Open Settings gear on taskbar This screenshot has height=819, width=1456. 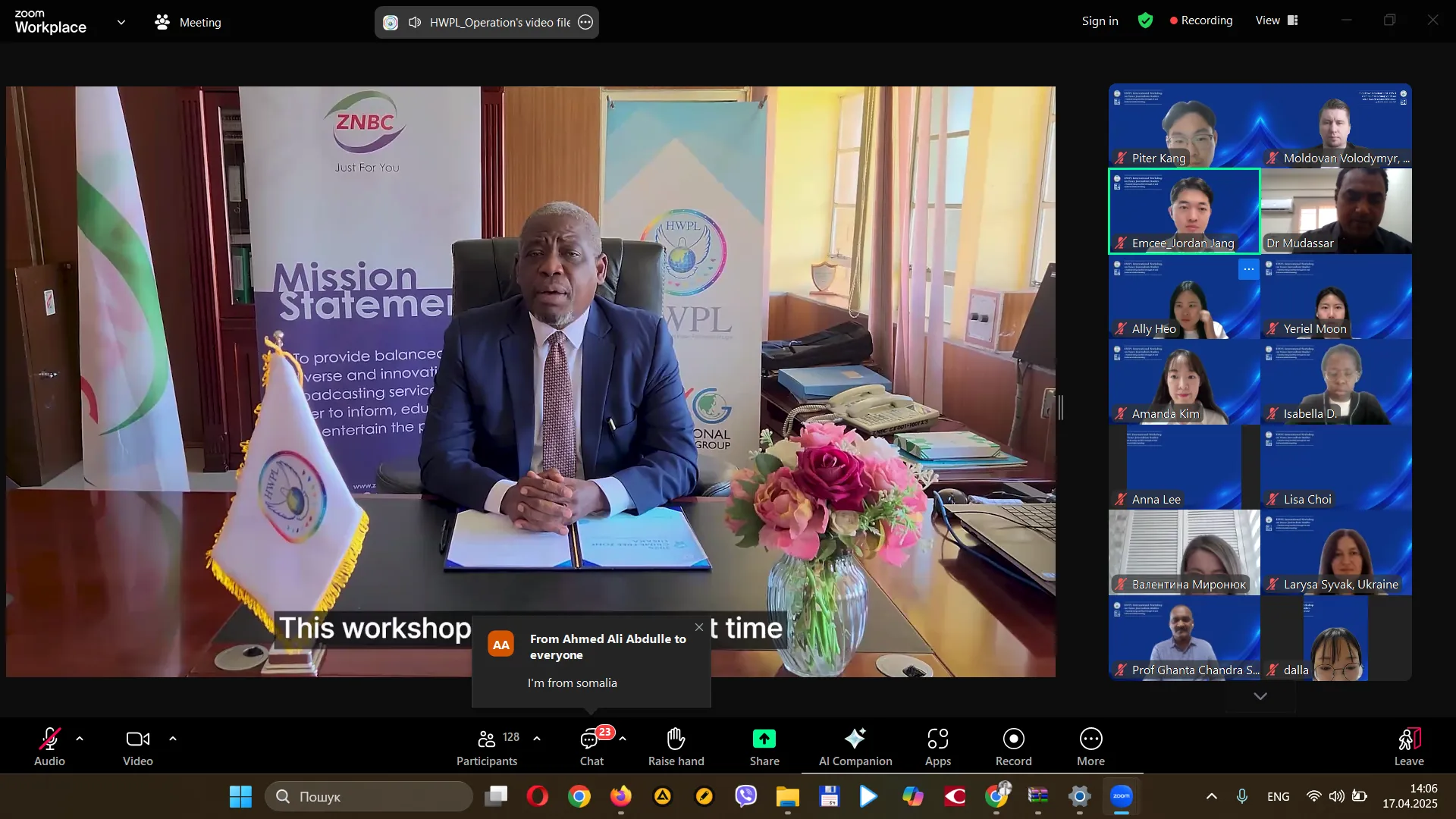click(x=1080, y=796)
